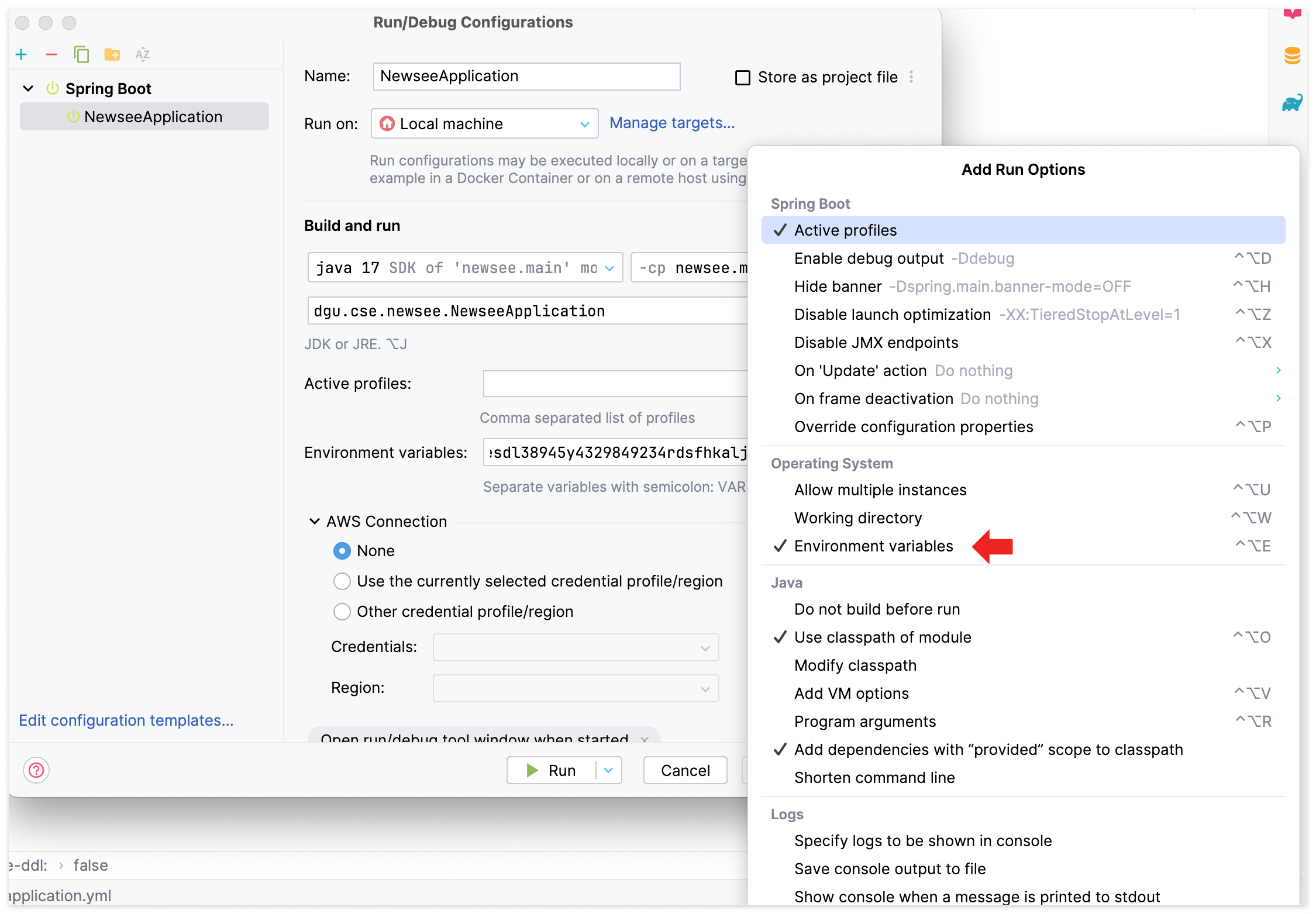The image size is (1316, 914).
Task: Click the Manage targets link
Action: (x=671, y=123)
